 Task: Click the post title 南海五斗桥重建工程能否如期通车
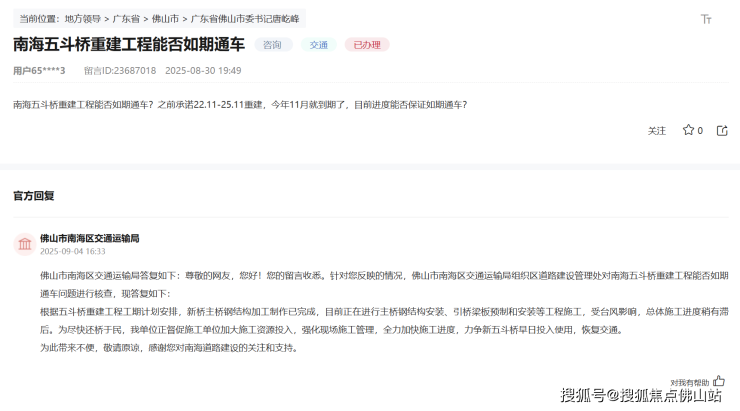click(x=128, y=45)
